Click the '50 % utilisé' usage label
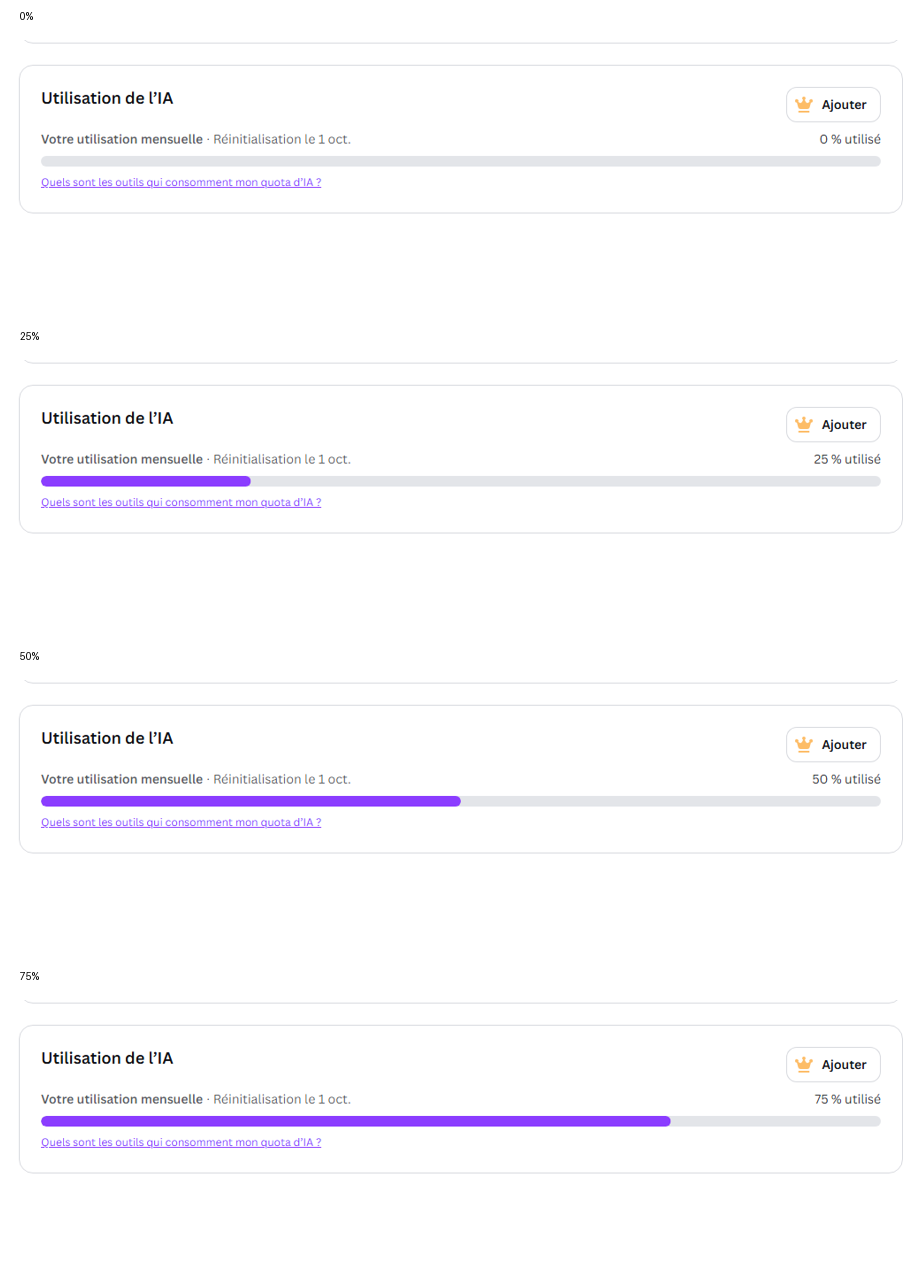The image size is (920, 1280). (x=846, y=779)
